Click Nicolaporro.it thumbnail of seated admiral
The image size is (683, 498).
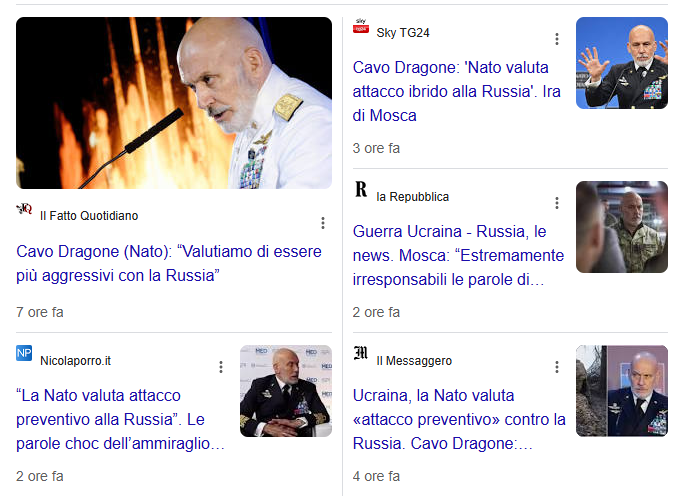pyautogui.click(x=286, y=391)
